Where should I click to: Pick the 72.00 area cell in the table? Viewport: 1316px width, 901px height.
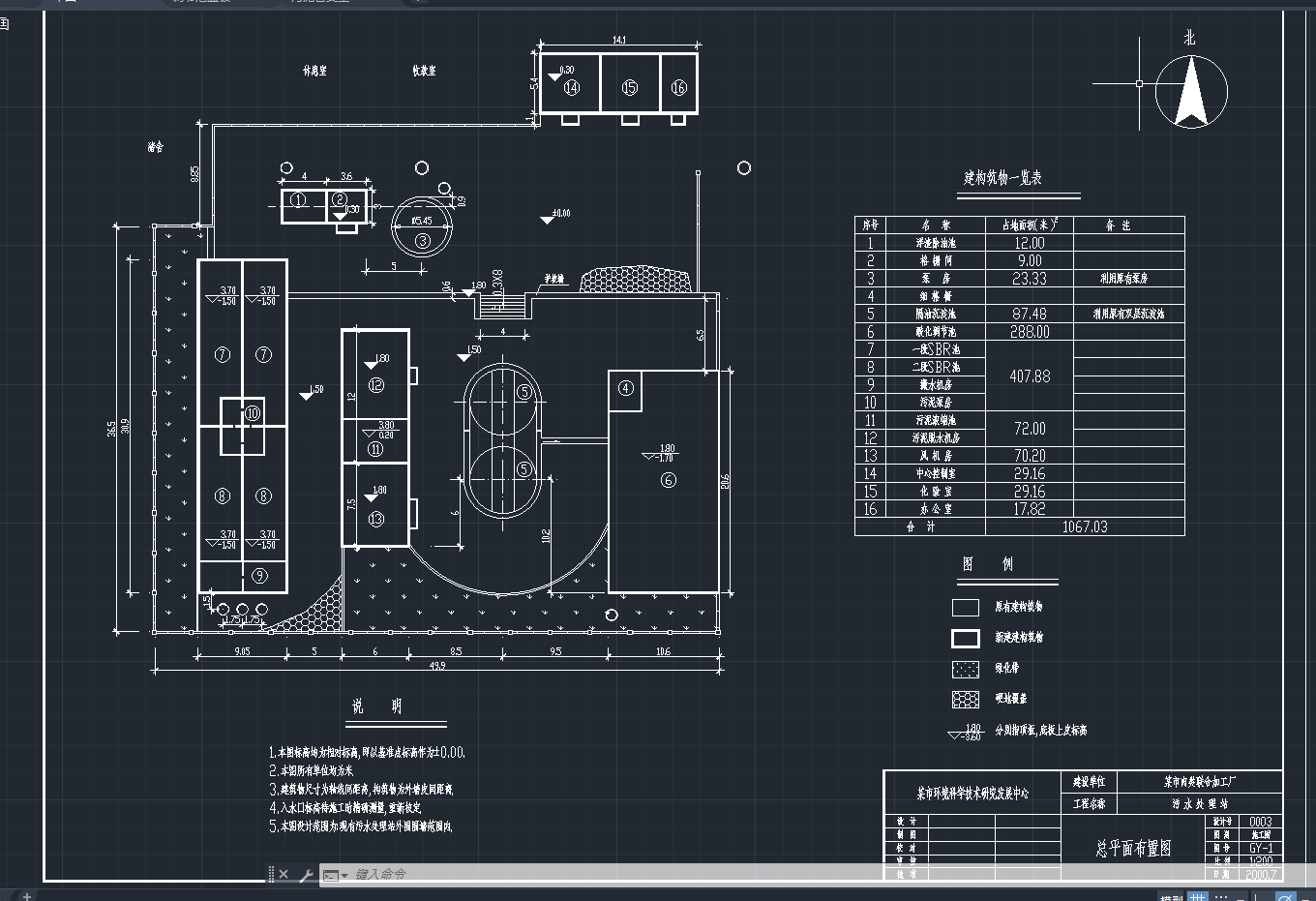(1030, 428)
